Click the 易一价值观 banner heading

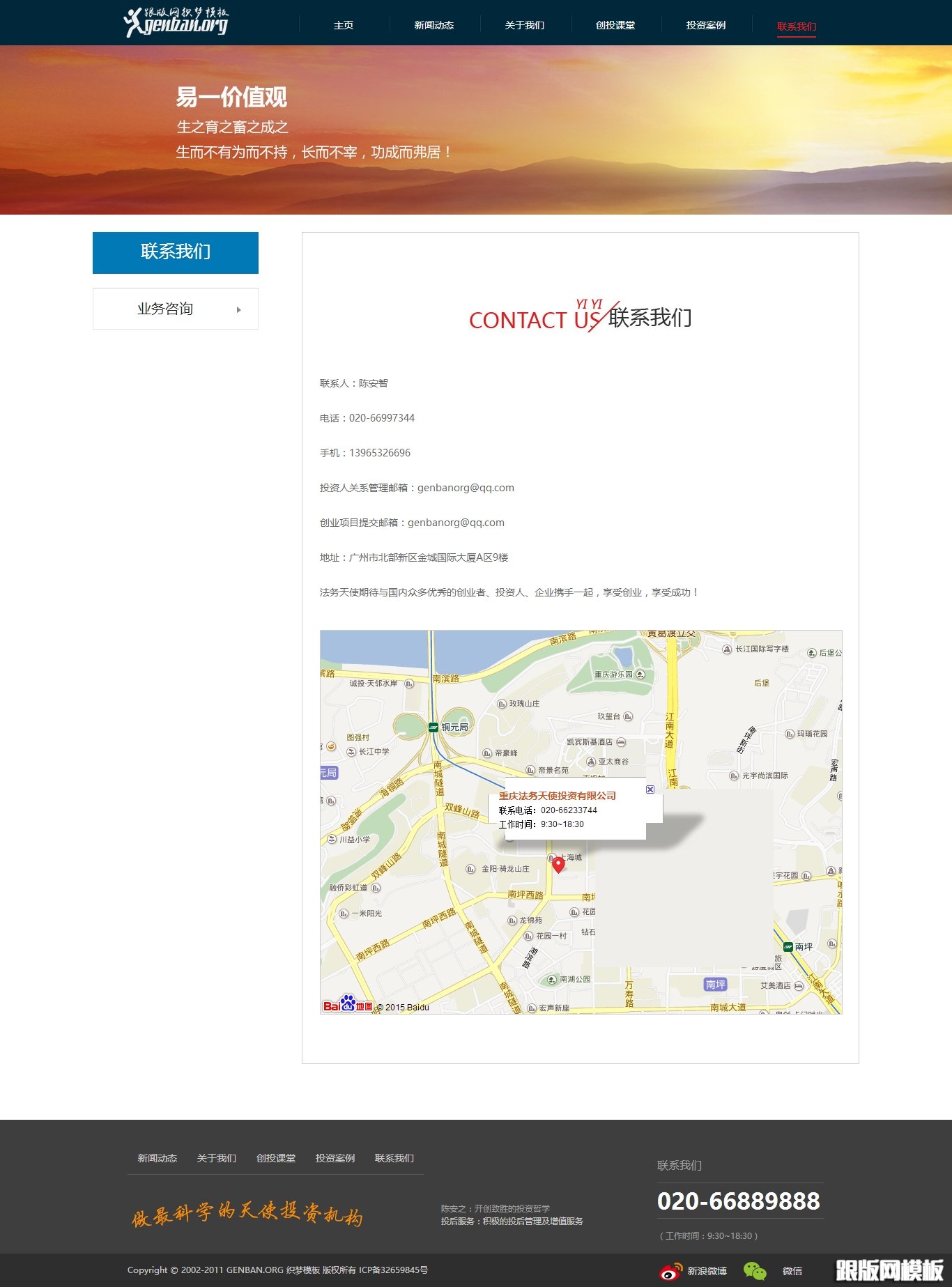pyautogui.click(x=231, y=97)
